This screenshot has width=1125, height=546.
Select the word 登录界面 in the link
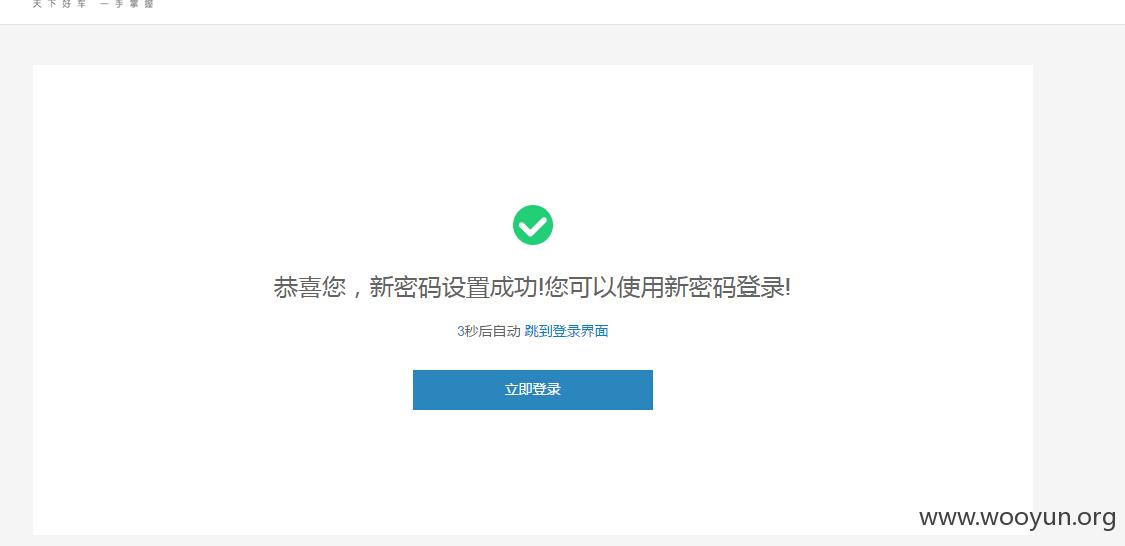coord(580,331)
